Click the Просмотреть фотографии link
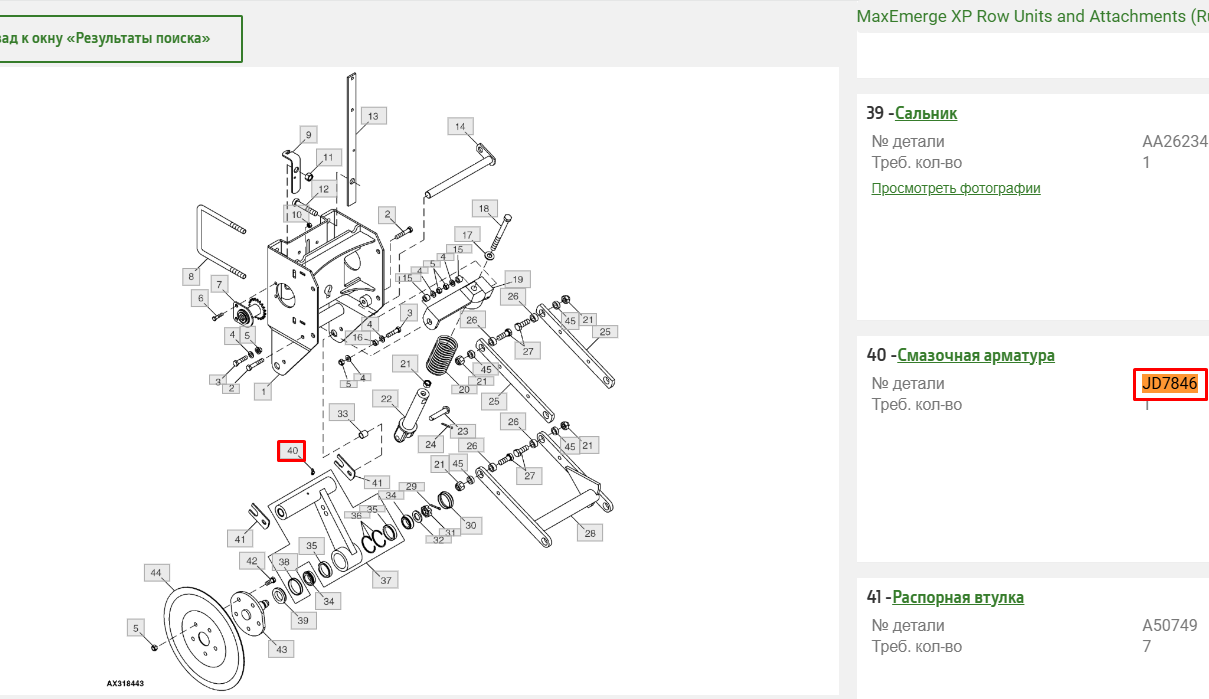1209x699 pixels. 956,188
